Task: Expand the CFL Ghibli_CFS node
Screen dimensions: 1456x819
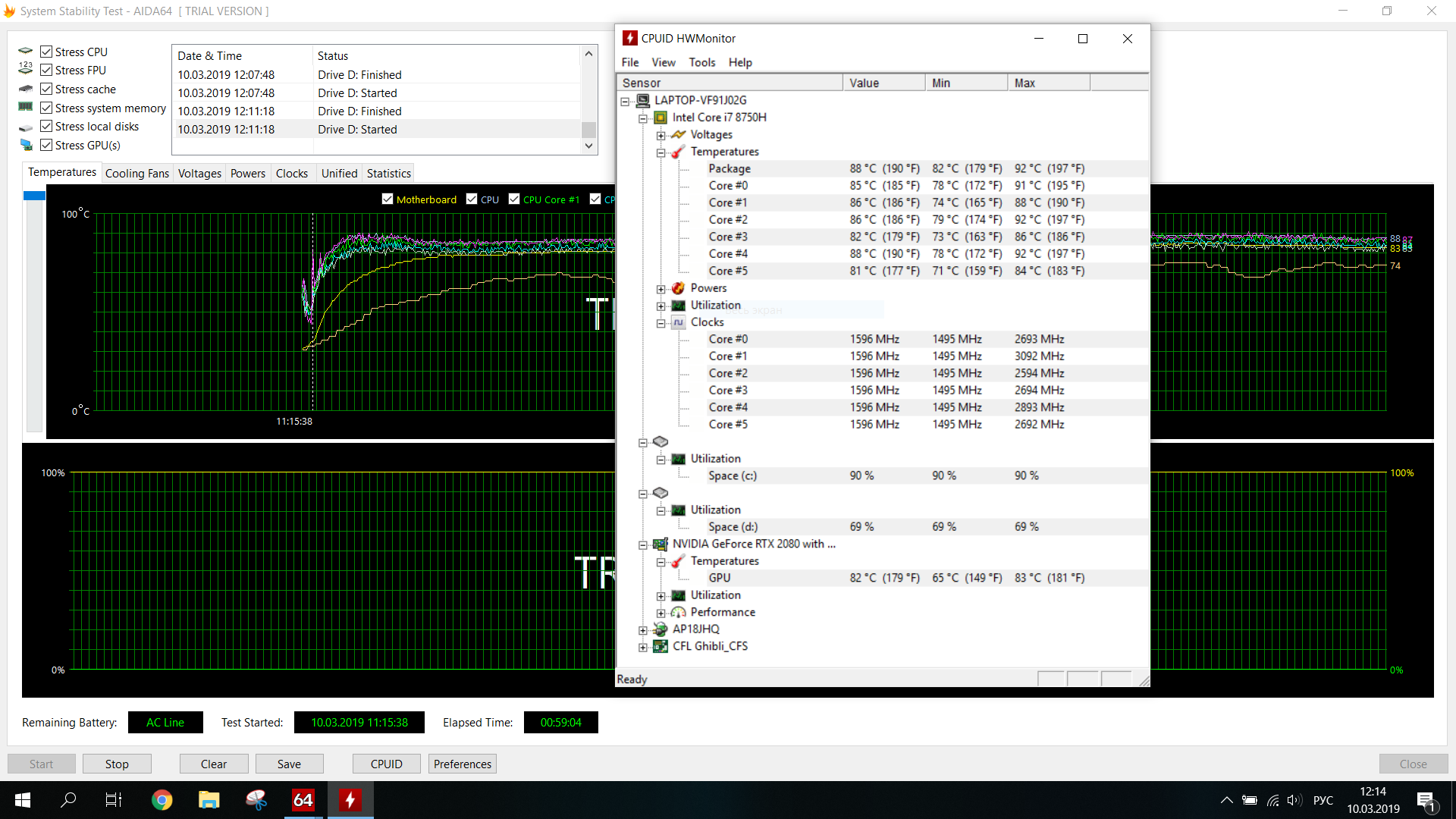Action: 643,647
